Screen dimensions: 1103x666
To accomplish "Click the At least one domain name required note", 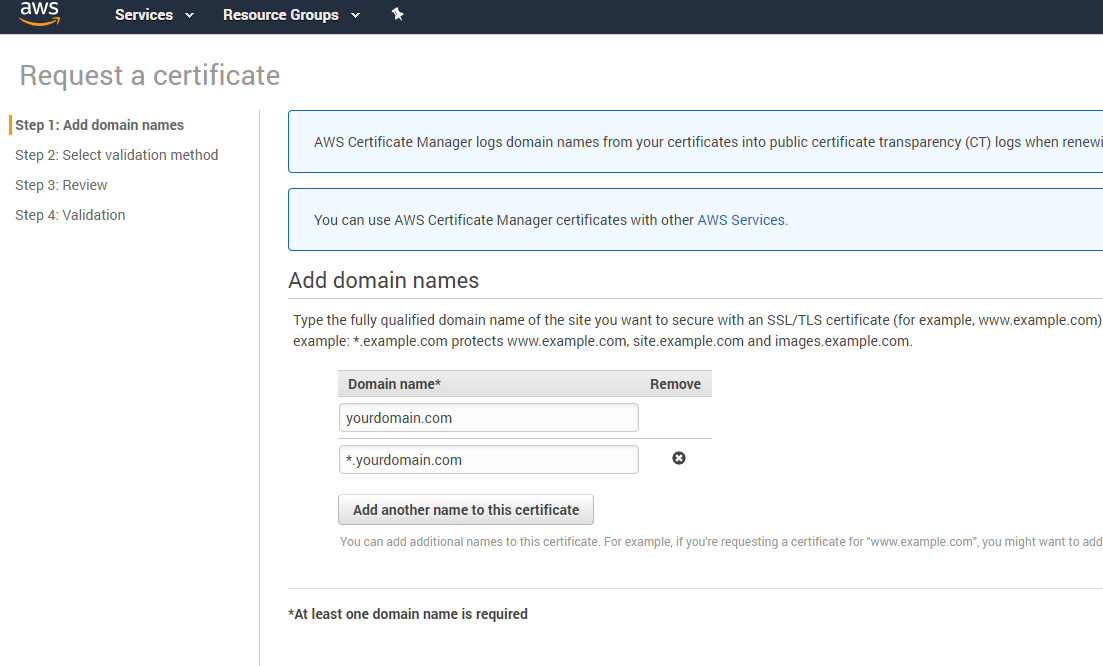I will [408, 614].
